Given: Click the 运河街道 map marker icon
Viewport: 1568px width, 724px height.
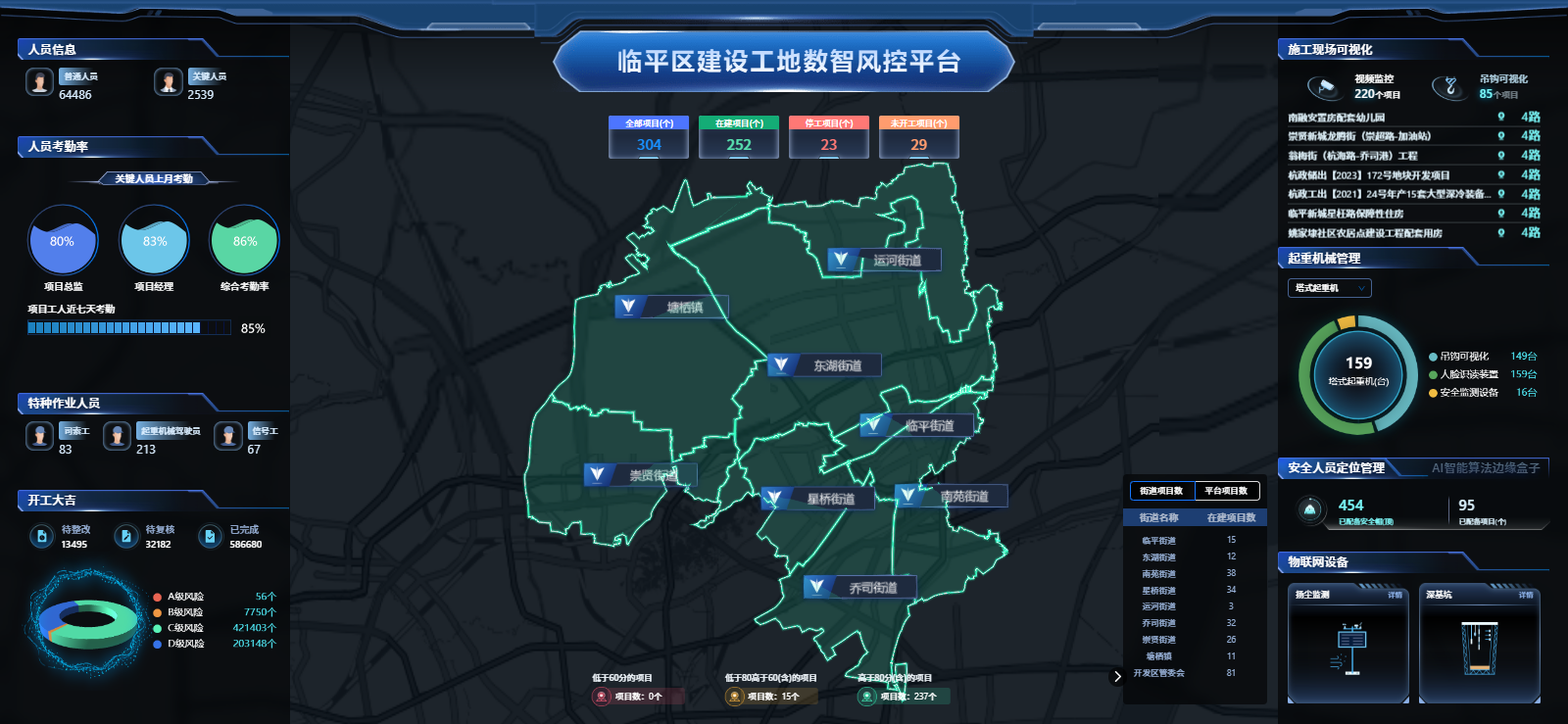Looking at the screenshot, I should click(841, 260).
